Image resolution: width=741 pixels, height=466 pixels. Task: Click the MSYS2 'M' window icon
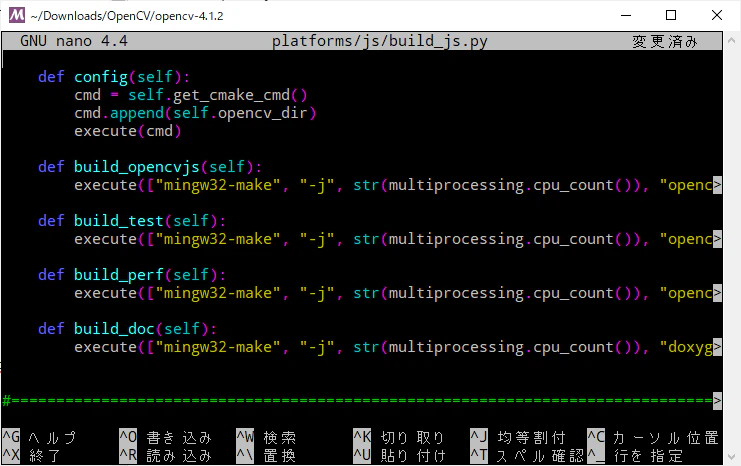click(x=17, y=15)
